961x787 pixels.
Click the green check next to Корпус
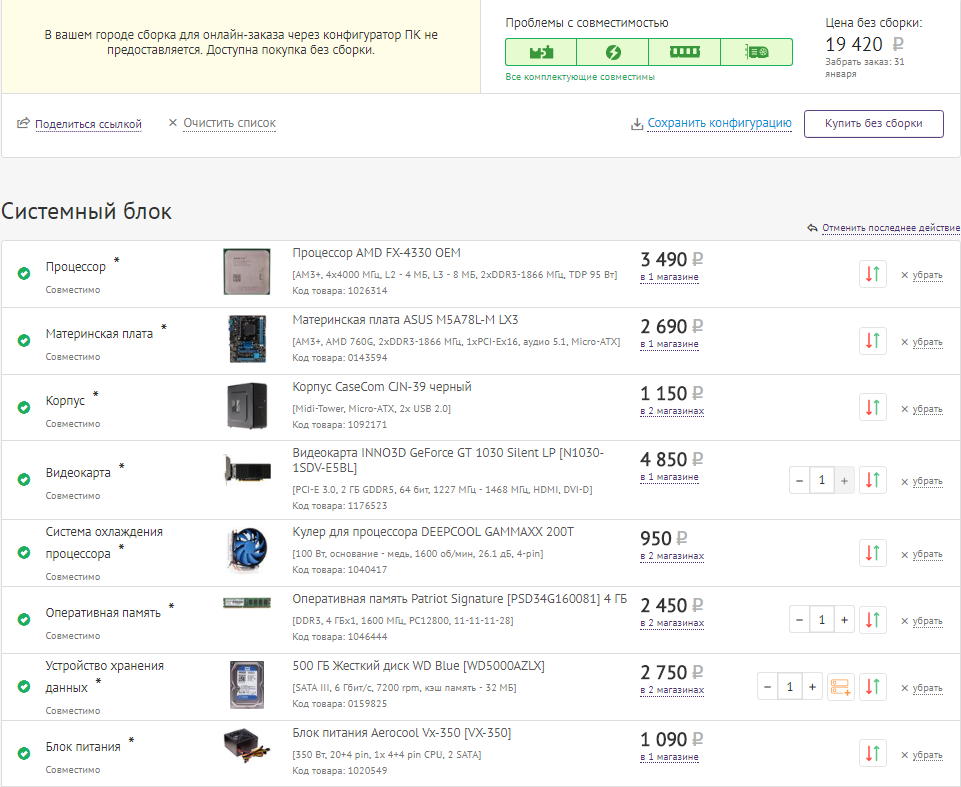pyautogui.click(x=24, y=407)
